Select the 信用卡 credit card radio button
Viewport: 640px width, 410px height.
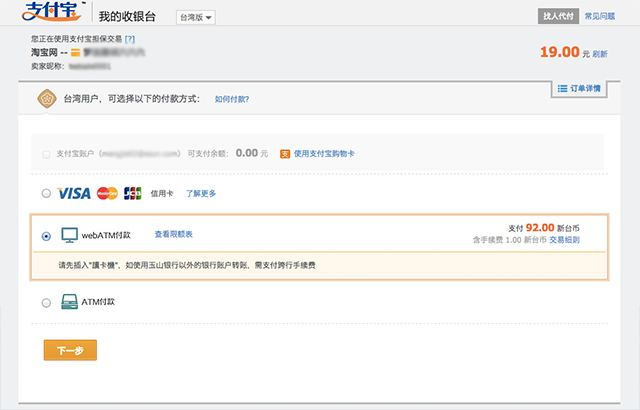pos(46,193)
